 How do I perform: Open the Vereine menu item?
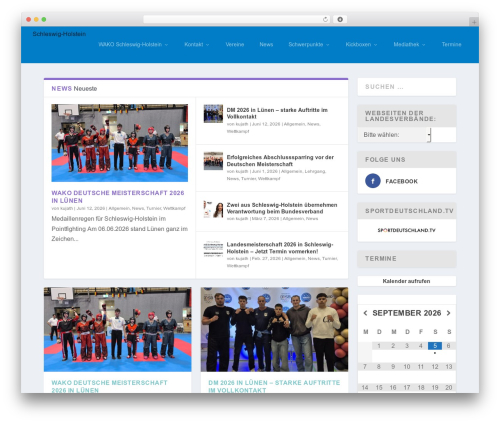pos(235,44)
